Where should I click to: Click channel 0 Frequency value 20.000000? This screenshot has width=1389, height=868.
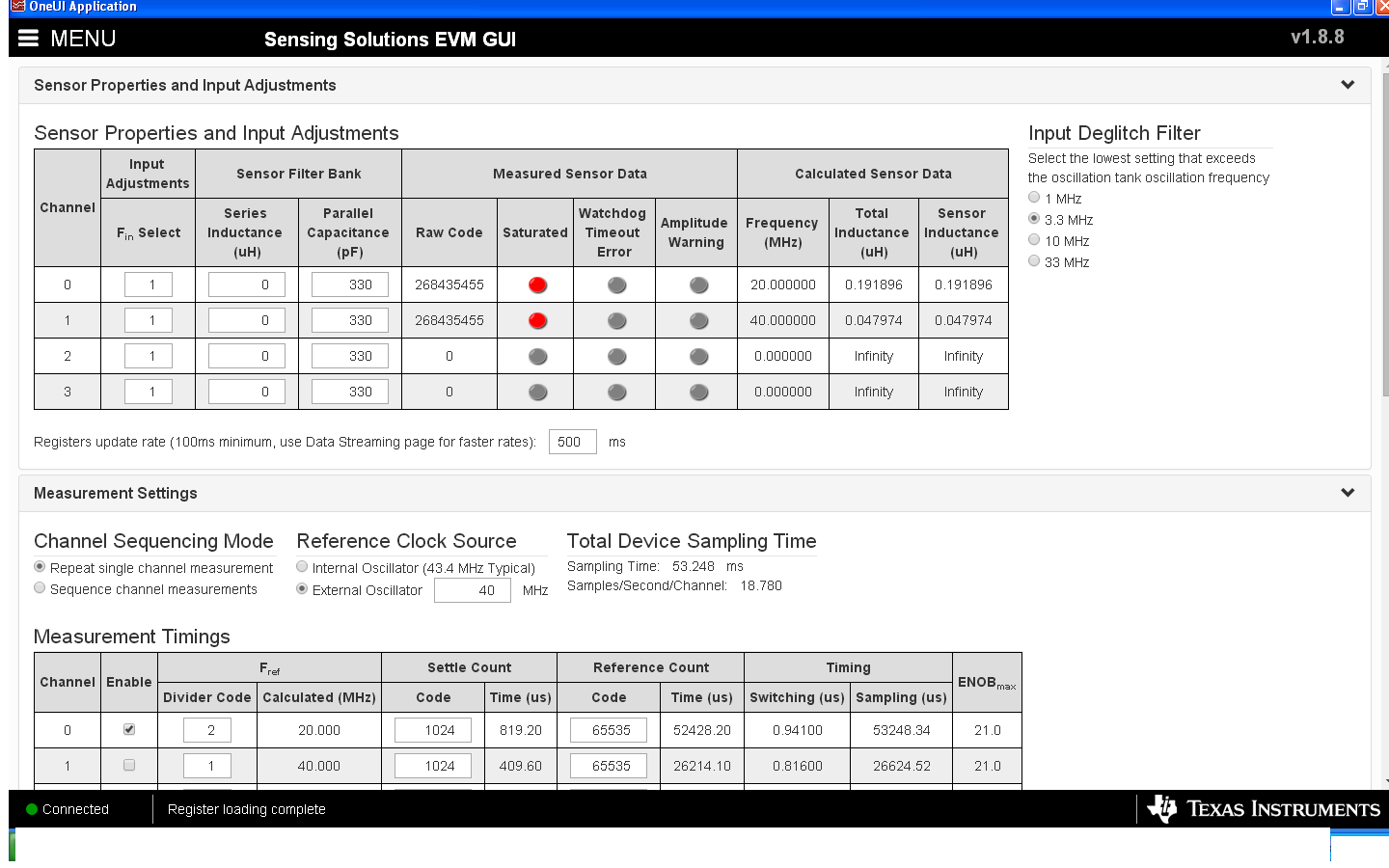coord(783,285)
